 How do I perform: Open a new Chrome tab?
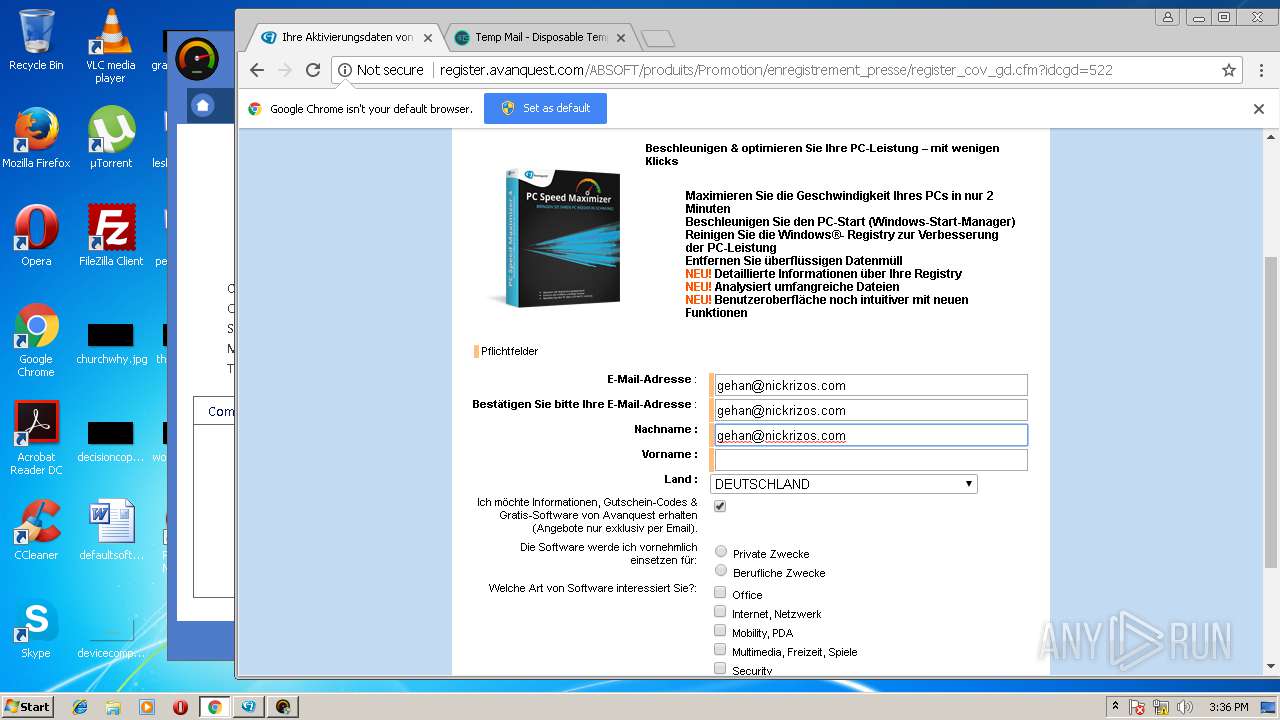pos(657,38)
